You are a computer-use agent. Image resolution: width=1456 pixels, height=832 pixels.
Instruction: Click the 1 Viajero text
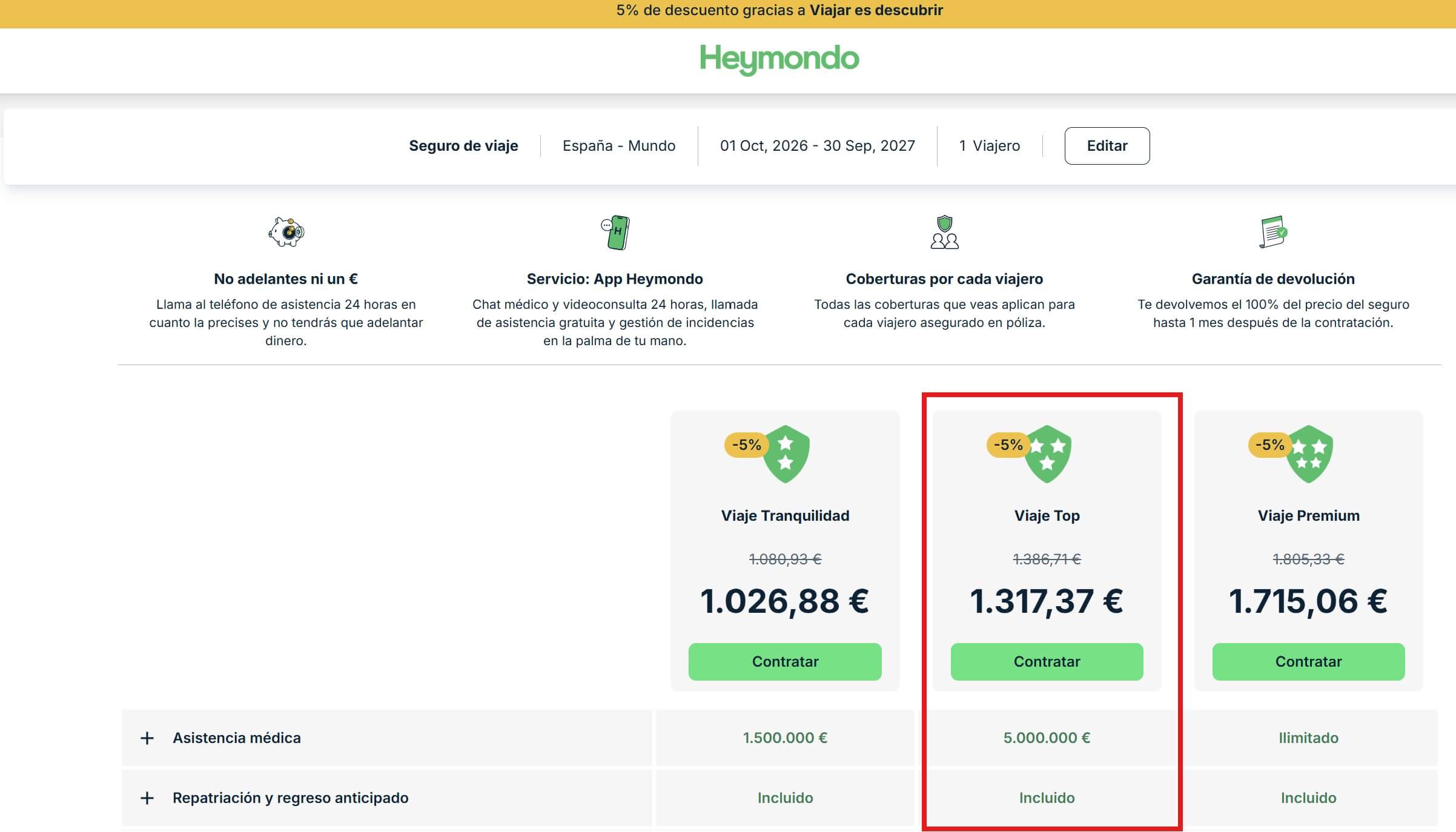[990, 146]
